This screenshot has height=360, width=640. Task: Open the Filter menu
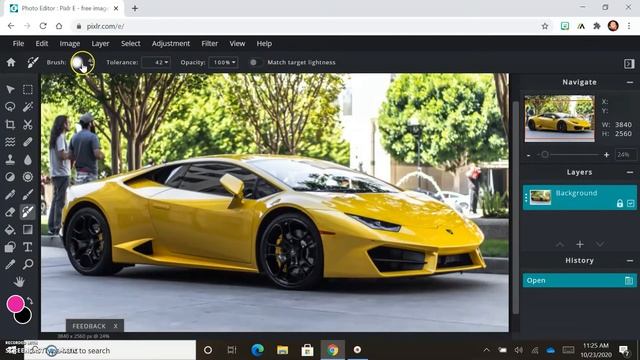pos(210,44)
